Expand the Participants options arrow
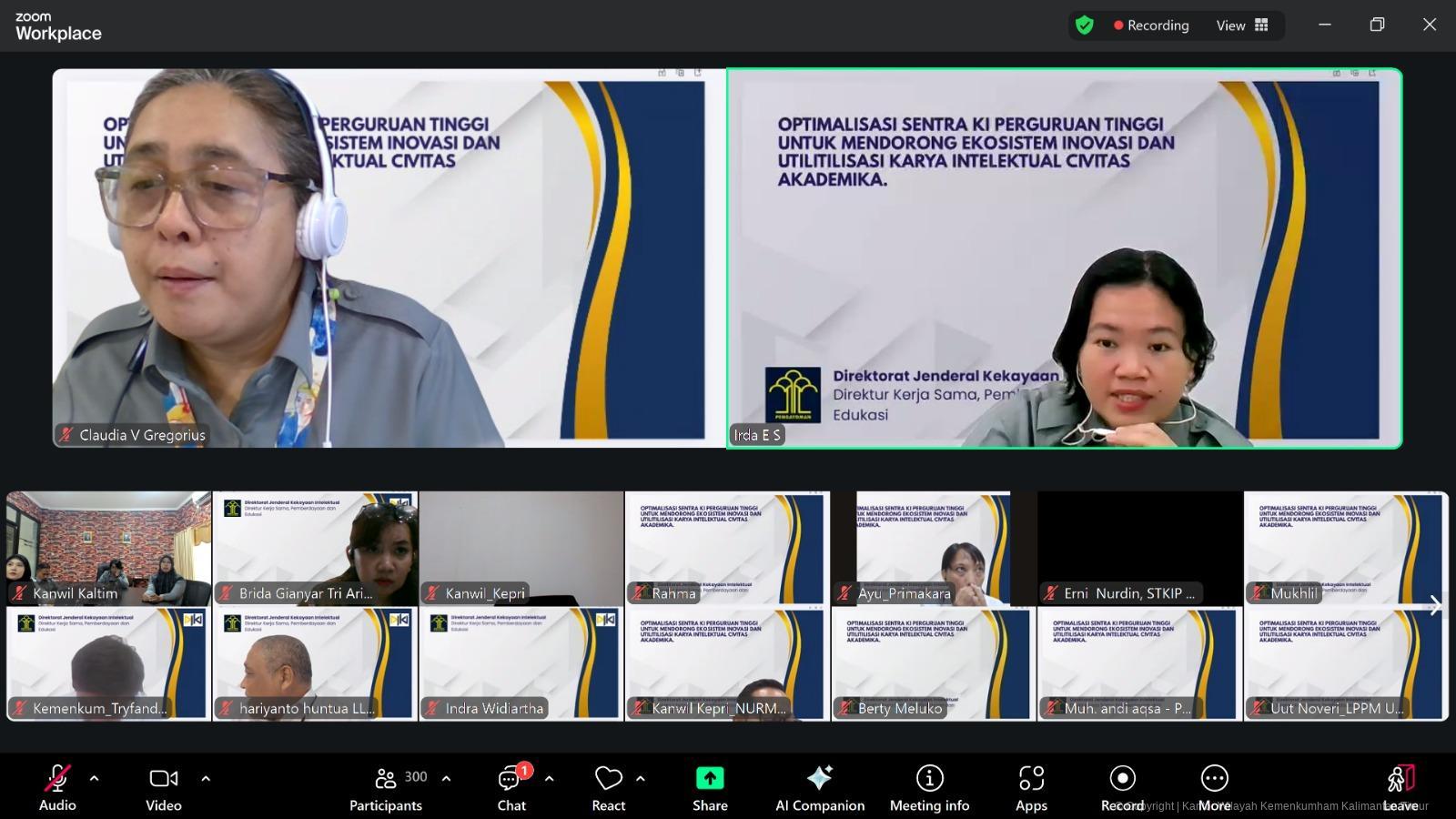This screenshot has width=1456, height=819. point(446,778)
